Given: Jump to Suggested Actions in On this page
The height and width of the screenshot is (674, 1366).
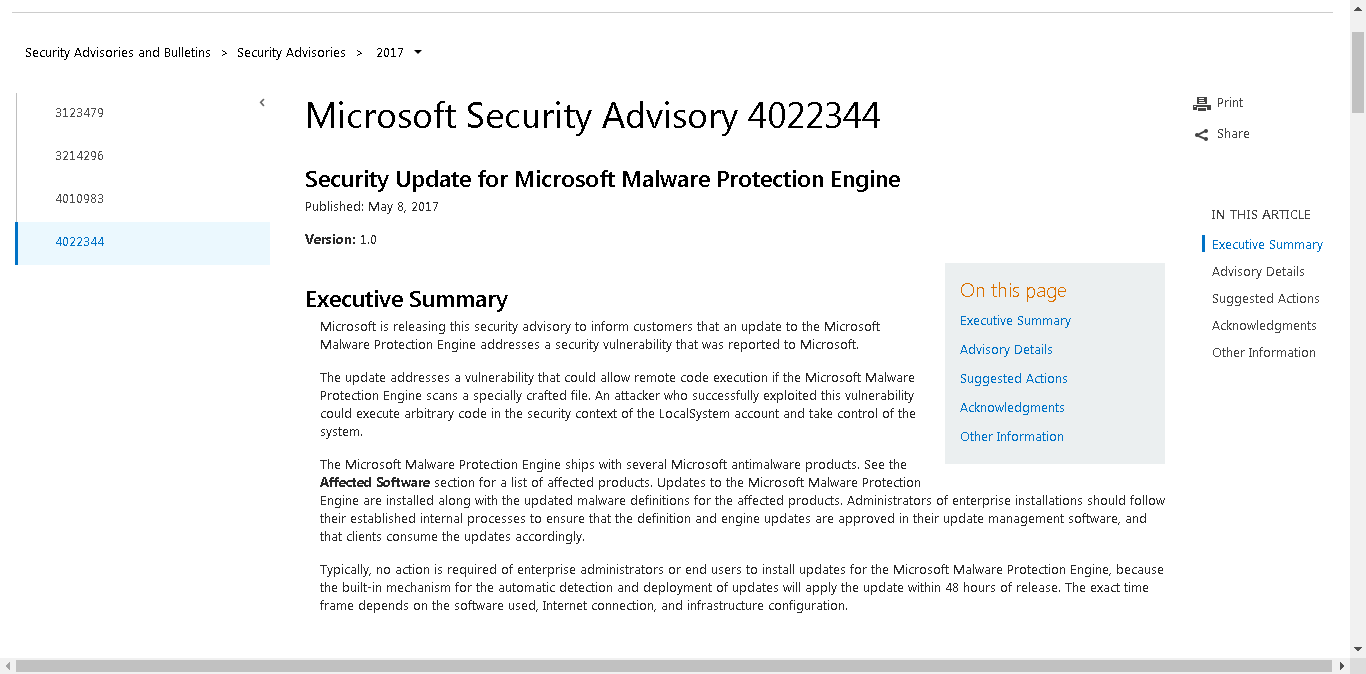Looking at the screenshot, I should click(x=1014, y=379).
